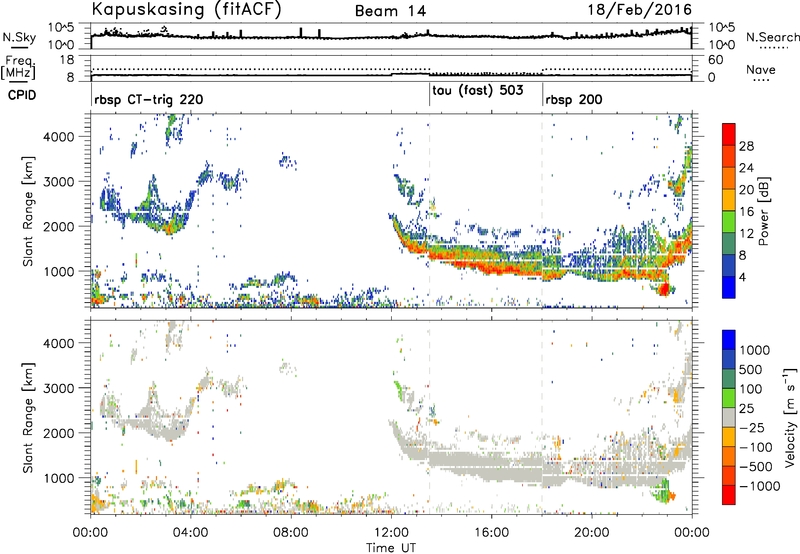This screenshot has height=554, width=800.
Task: Pick the red top segment of Power colorbar
Action: click(729, 134)
